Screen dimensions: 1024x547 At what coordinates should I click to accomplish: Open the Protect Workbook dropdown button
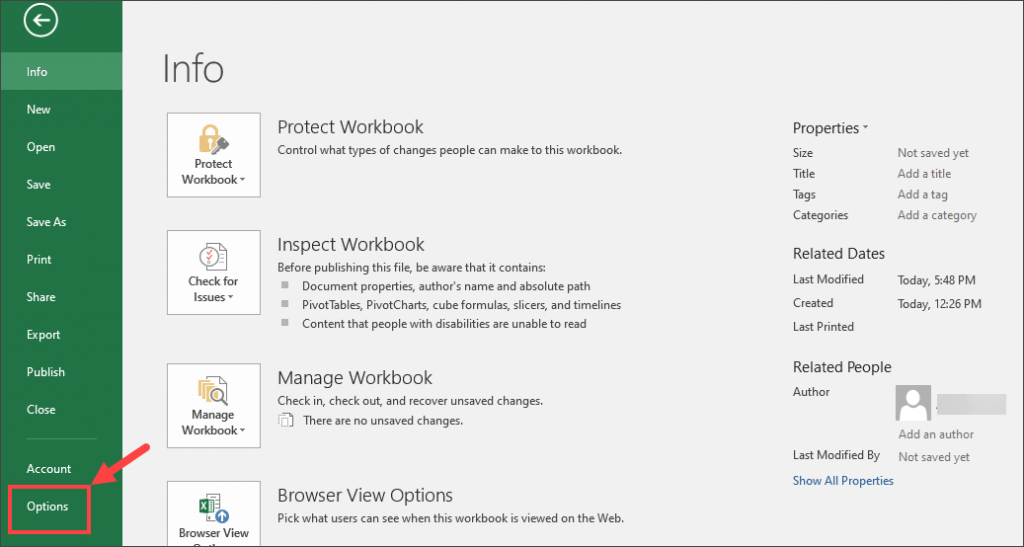tap(214, 155)
